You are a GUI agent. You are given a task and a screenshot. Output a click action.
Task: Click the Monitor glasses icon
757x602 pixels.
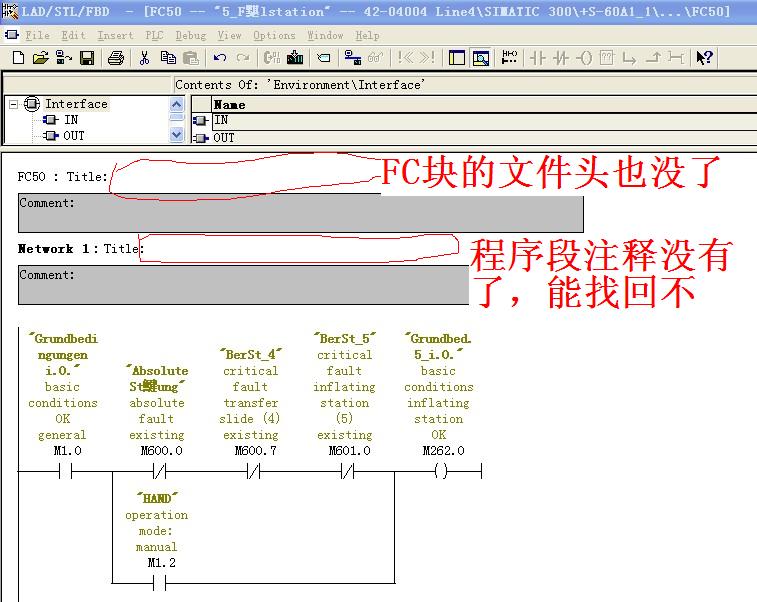click(x=376, y=58)
